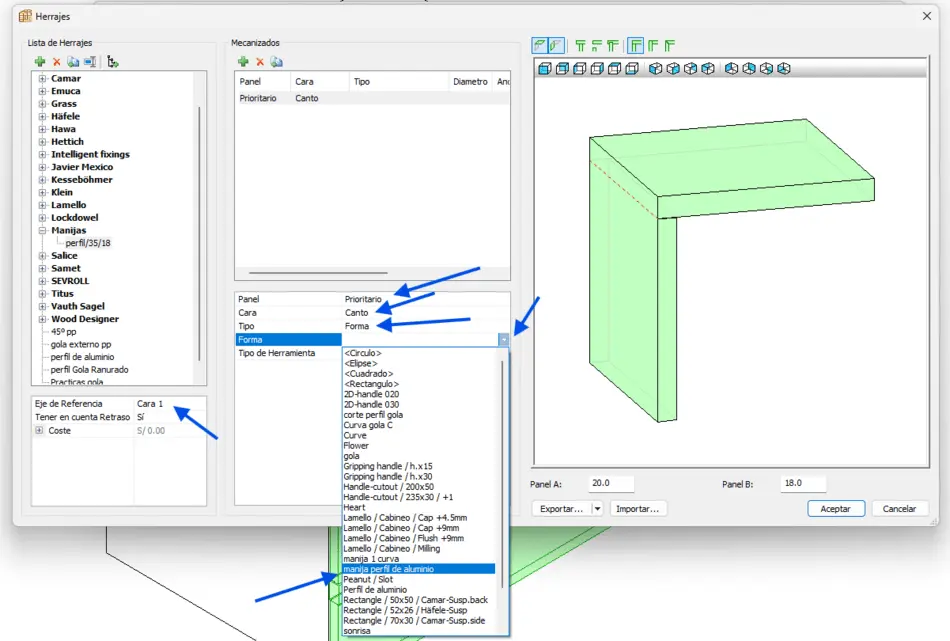
Task: Click the Importar... button
Action: coord(638,509)
